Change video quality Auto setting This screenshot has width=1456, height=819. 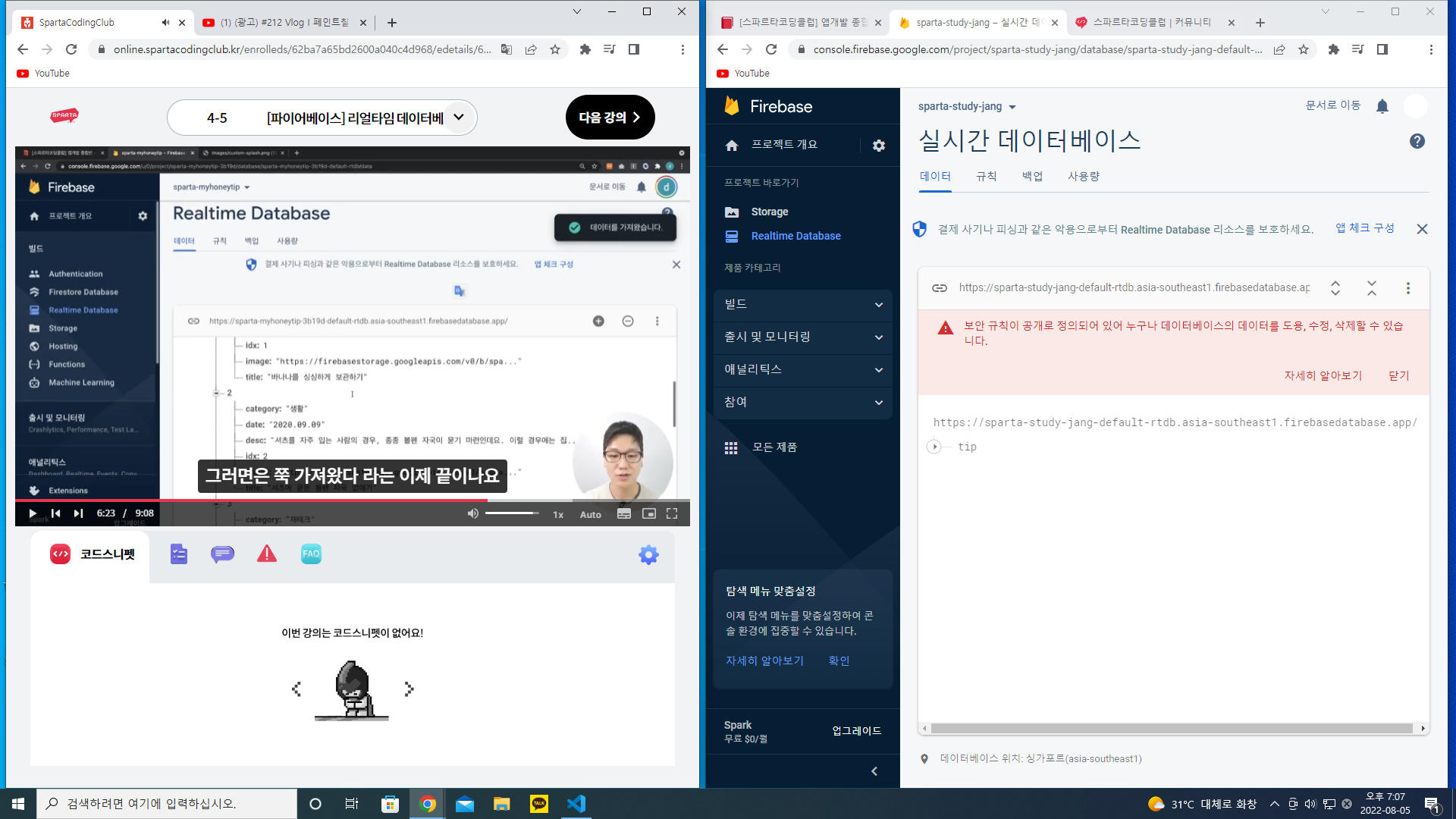591,514
